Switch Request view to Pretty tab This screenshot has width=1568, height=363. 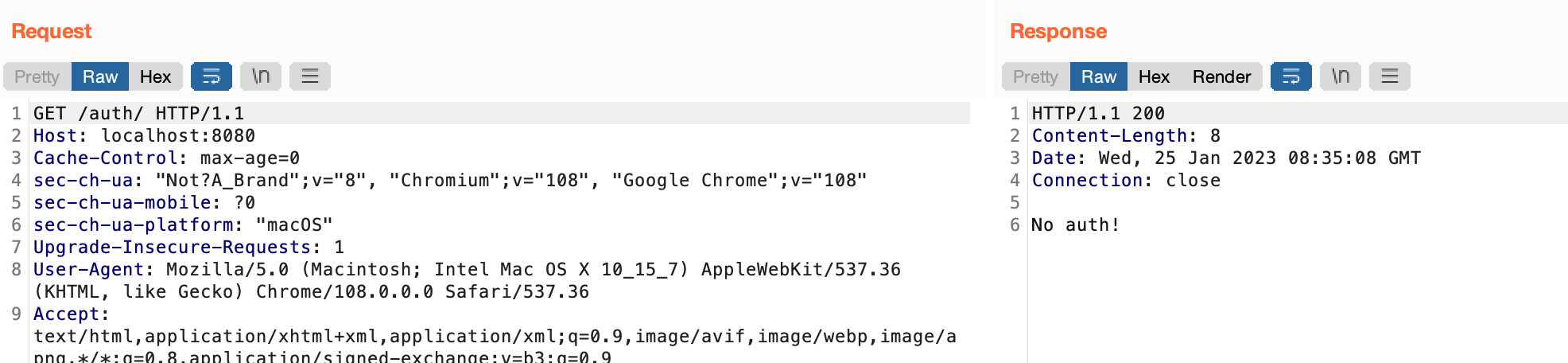tap(37, 76)
